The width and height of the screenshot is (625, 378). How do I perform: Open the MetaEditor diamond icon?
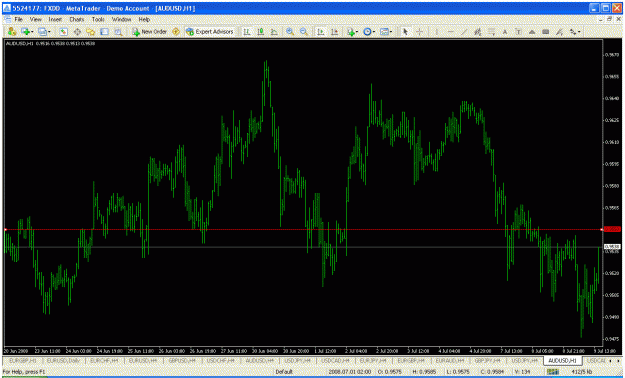[176, 32]
